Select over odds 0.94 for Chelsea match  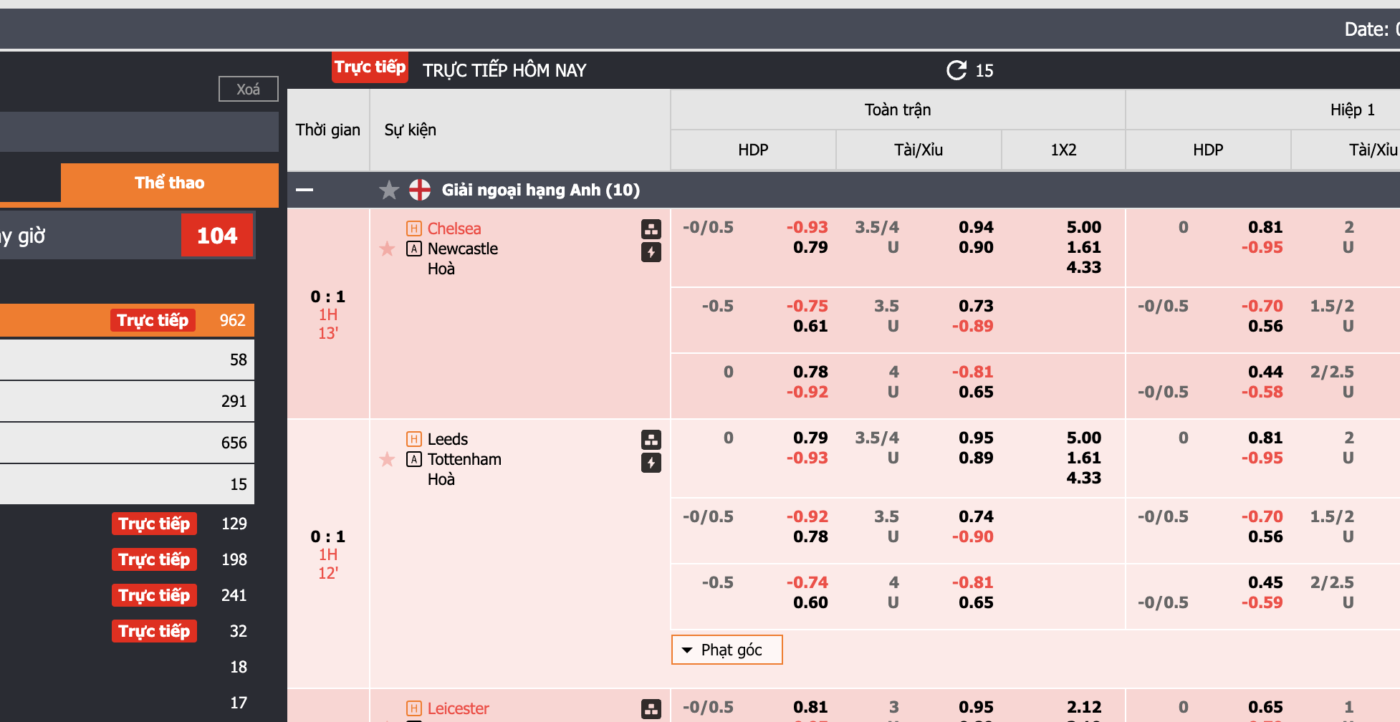976,227
